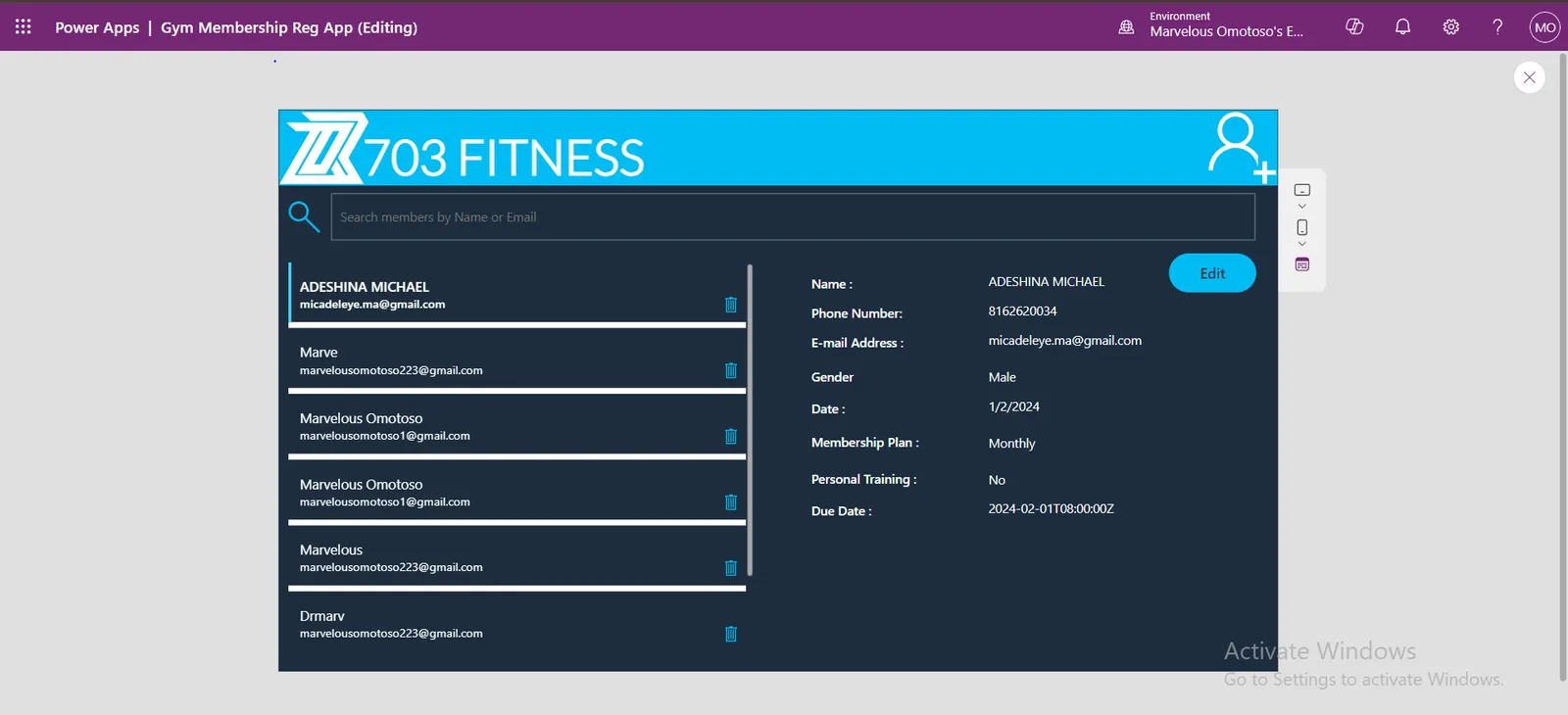This screenshot has width=1568, height=715.
Task: Select the tablet device preview icon
Action: pos(1301,190)
